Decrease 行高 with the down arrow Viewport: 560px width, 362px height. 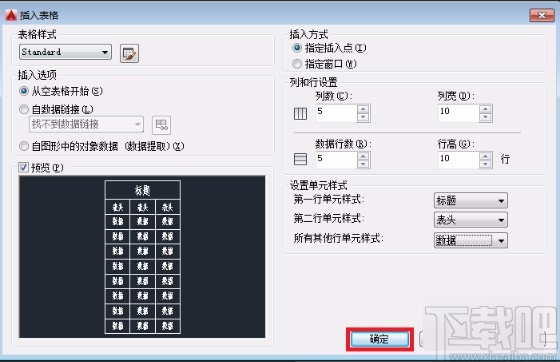485,164
